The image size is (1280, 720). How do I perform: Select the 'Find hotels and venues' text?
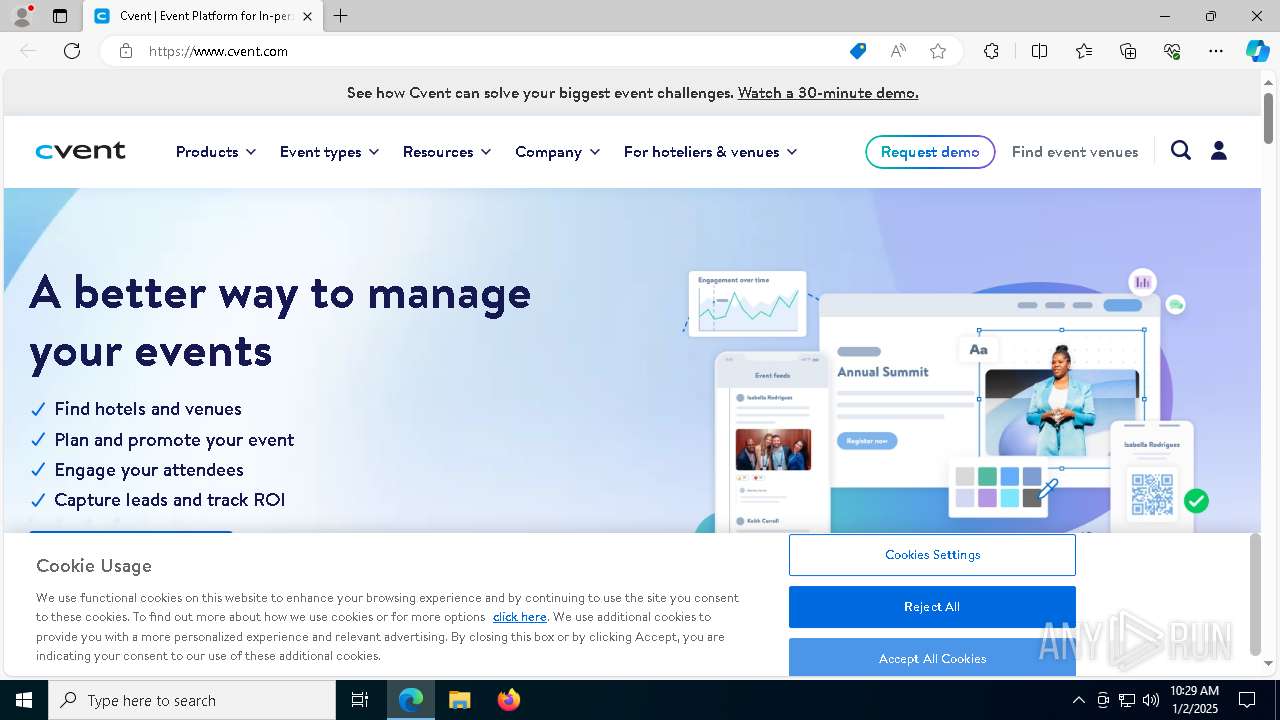click(148, 409)
